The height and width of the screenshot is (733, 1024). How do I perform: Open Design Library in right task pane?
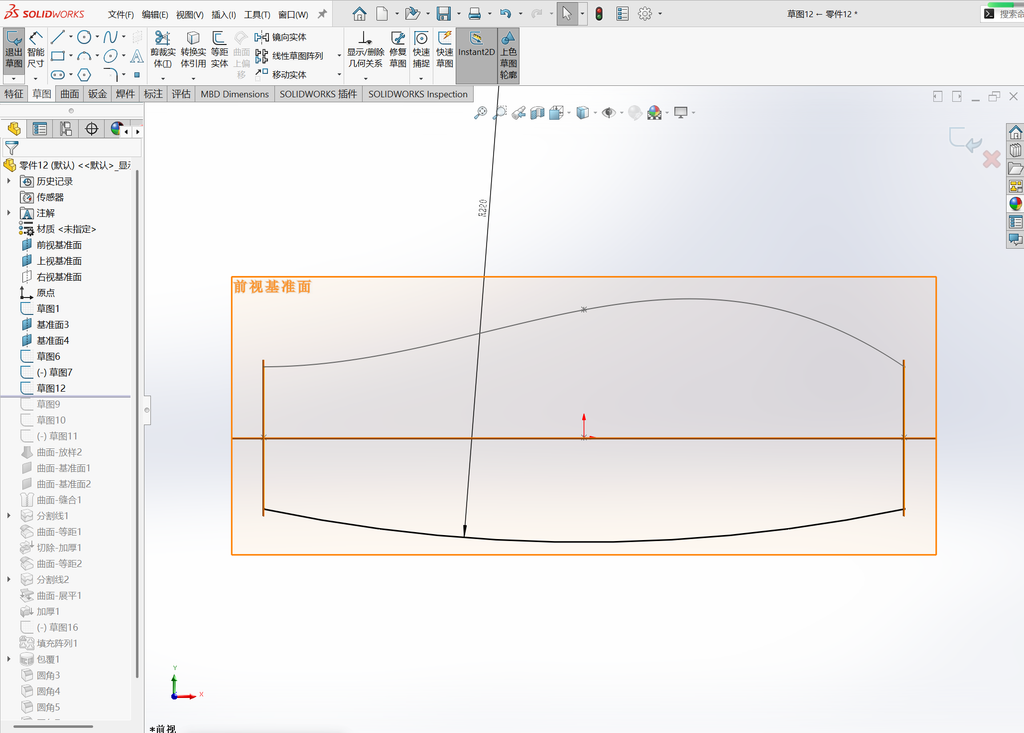[x=1015, y=150]
